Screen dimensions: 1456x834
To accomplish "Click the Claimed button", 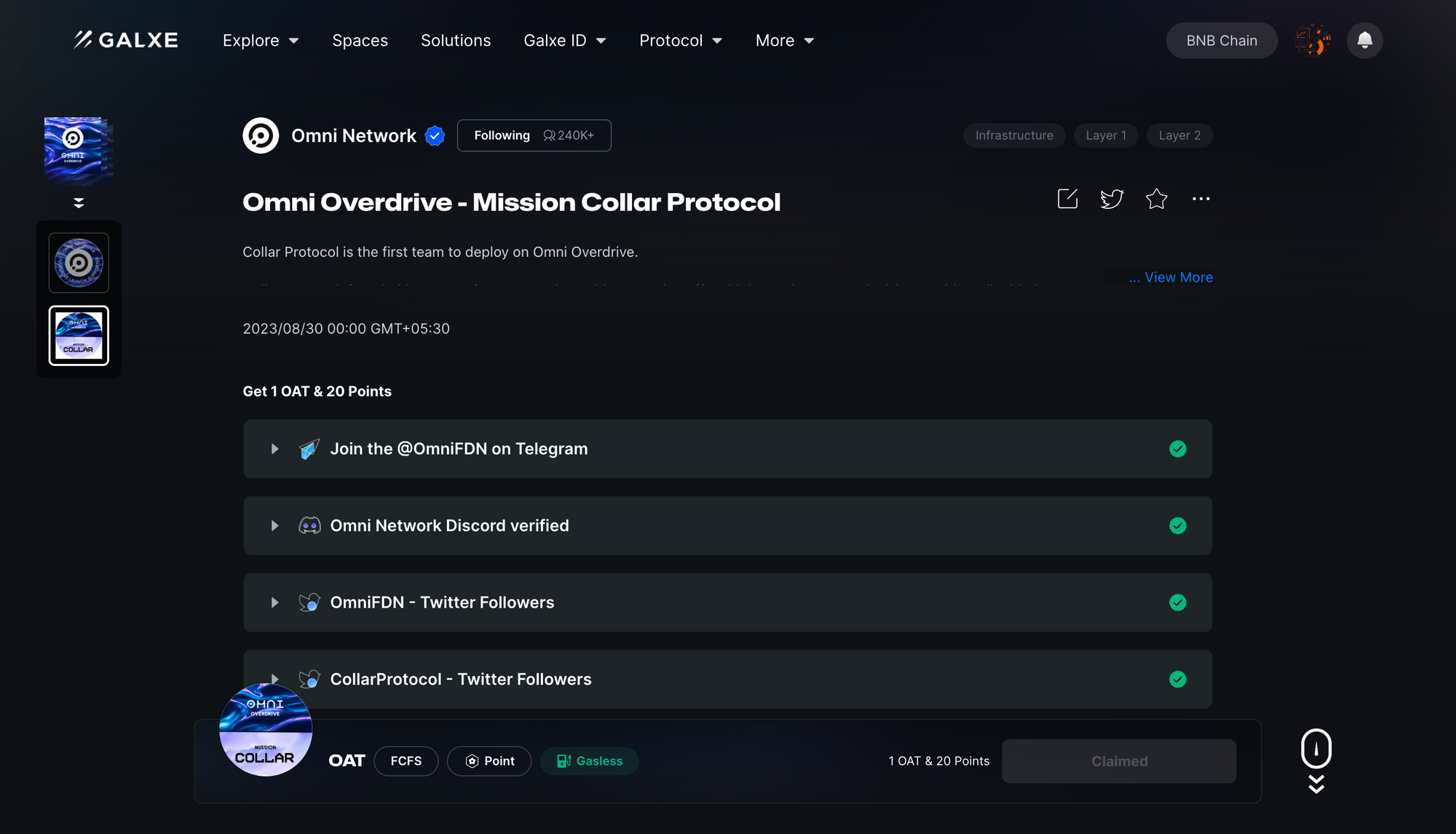I will coord(1119,761).
